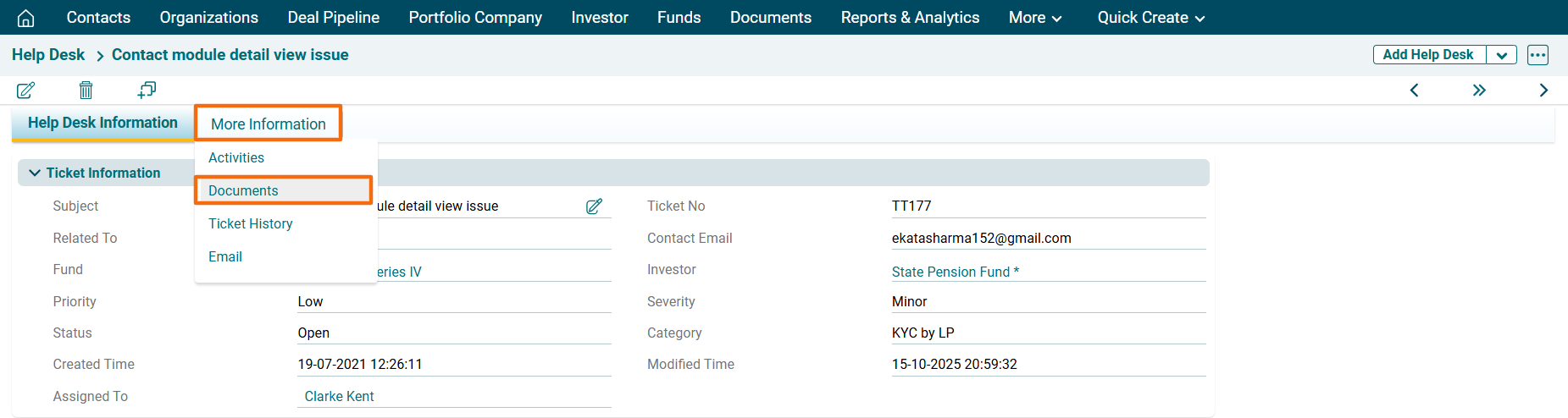Delete ticket using the trash icon
Screen dimensions: 1568x418
[86, 90]
